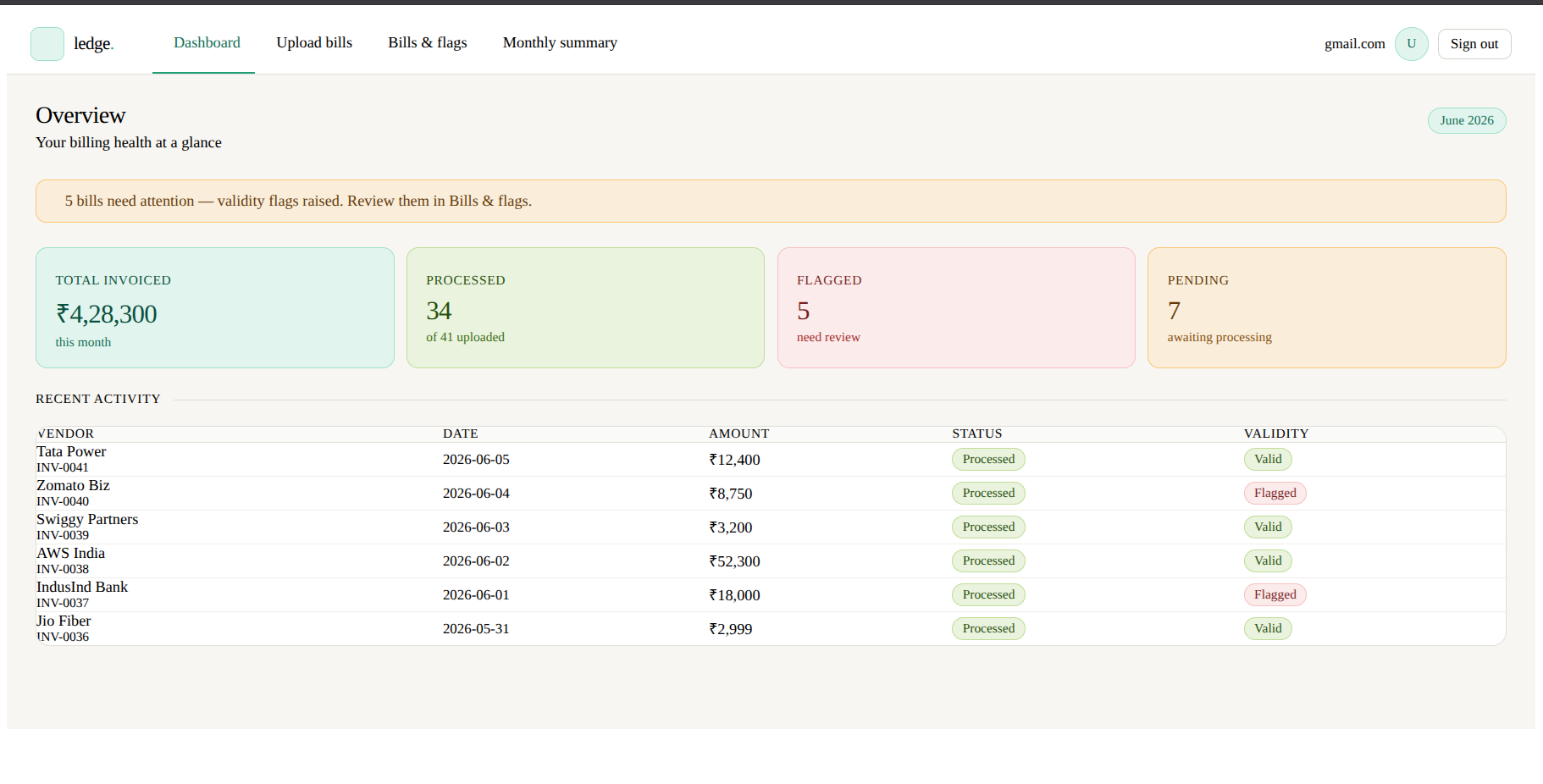Click the amount ₹8,750
Image resolution: width=1543 pixels, height=784 pixels.
(x=730, y=494)
